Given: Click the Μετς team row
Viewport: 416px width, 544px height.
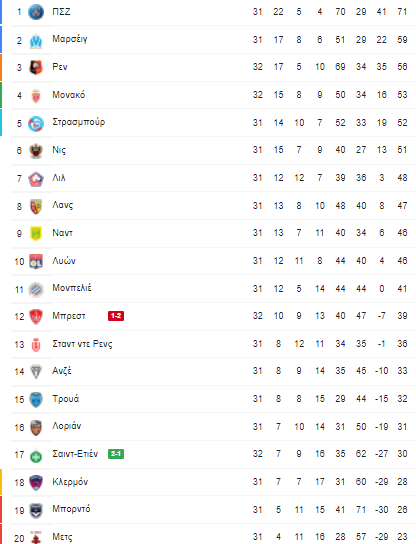Looking at the screenshot, I should (213, 536).
